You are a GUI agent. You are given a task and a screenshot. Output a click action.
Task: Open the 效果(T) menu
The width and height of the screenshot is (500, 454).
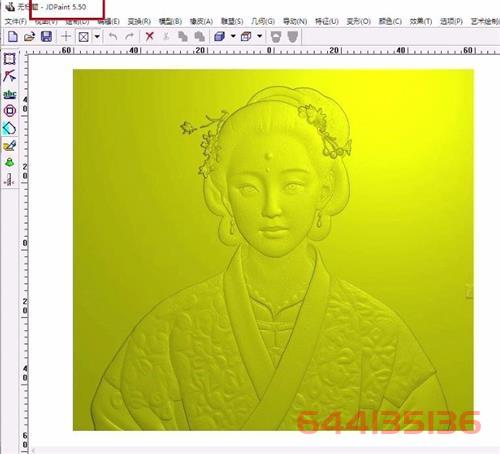pyautogui.click(x=421, y=22)
